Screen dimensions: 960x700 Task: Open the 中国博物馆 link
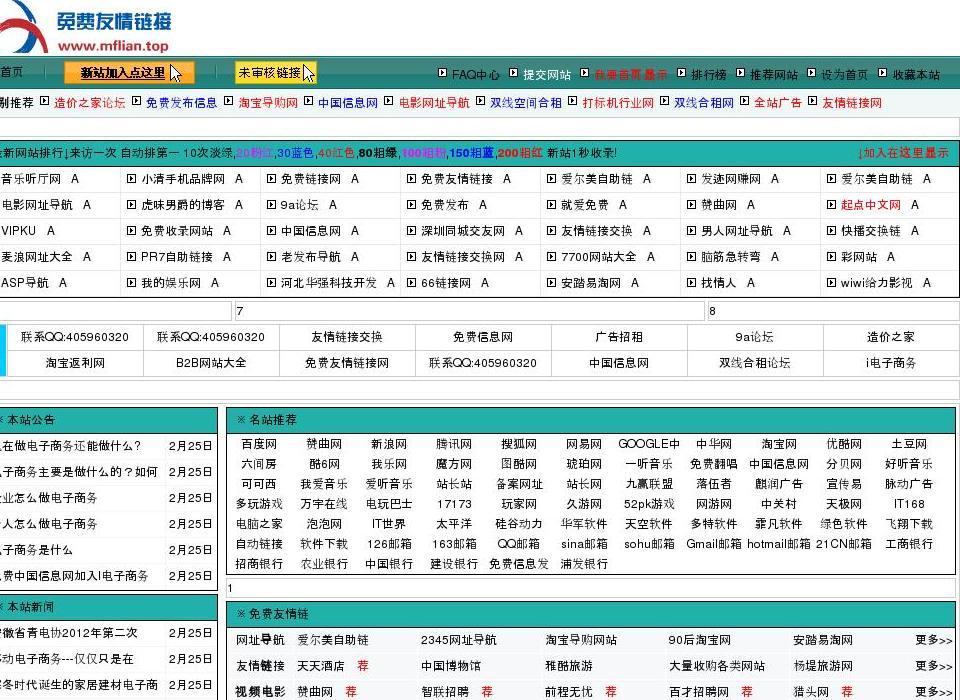[451, 666]
